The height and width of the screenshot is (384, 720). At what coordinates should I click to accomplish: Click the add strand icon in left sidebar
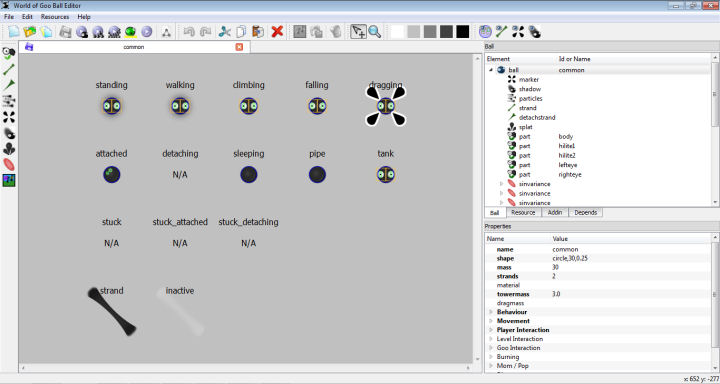point(9,70)
